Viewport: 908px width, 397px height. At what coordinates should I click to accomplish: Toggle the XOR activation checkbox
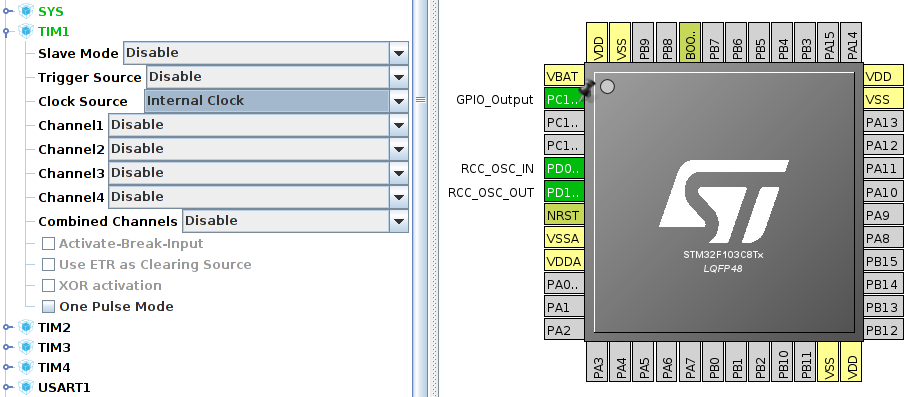point(49,286)
